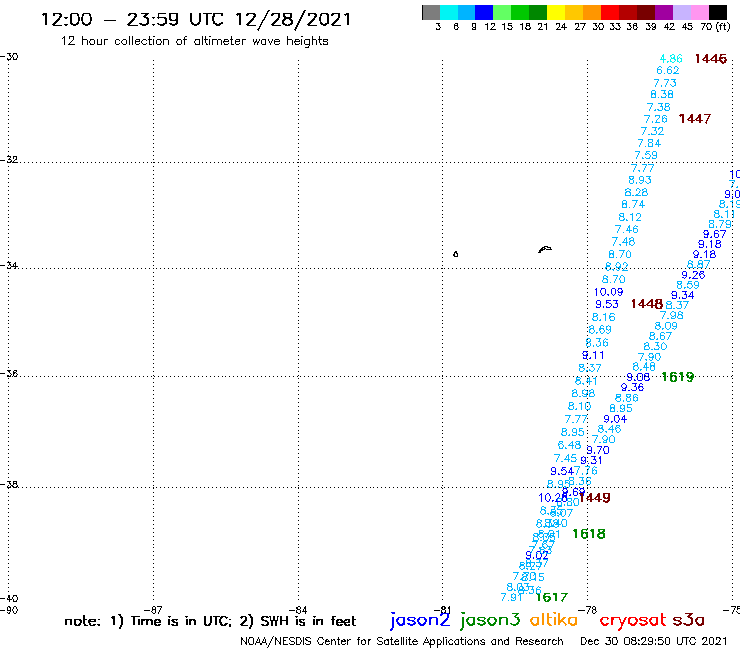
Task: Click the yellow legend color swatch
Action: click(556, 12)
